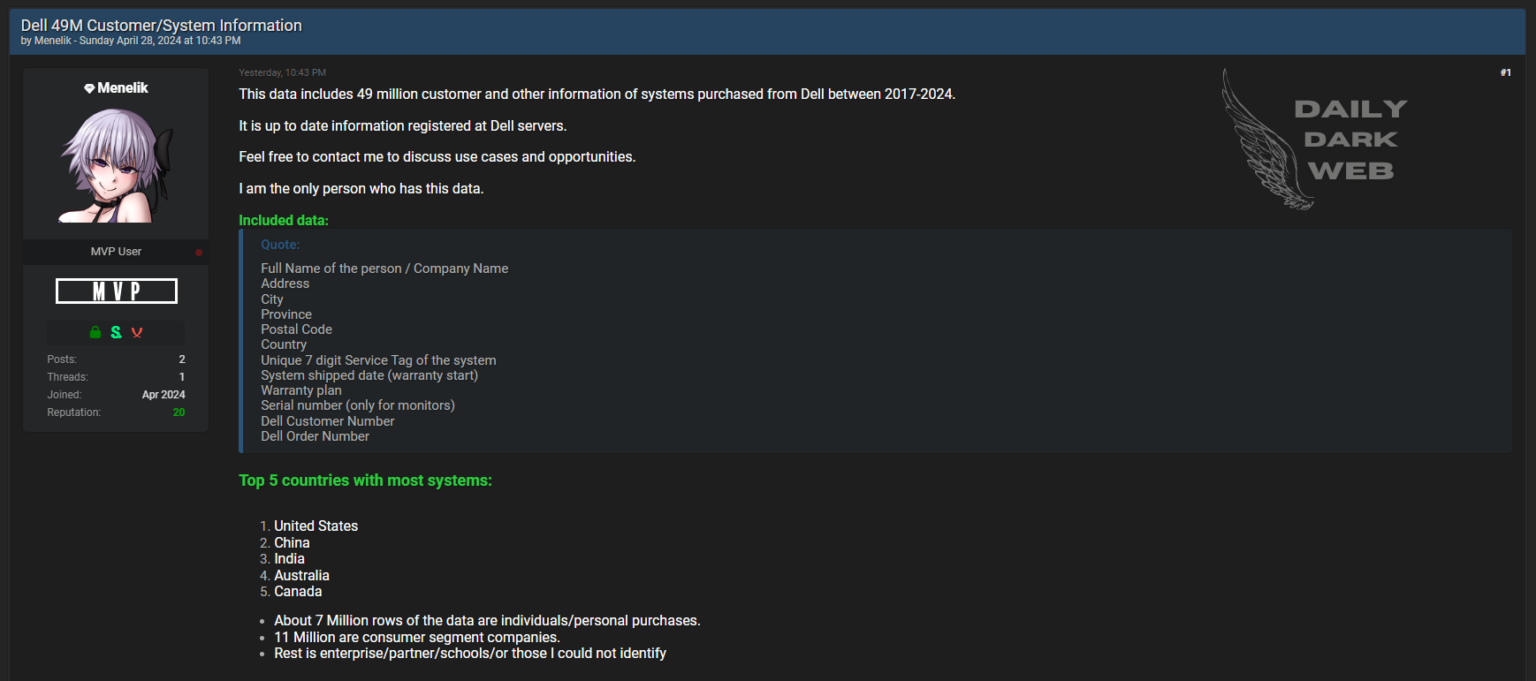Viewport: 1536px width, 681px height.
Task: Click the posts count value
Action: click(181, 359)
